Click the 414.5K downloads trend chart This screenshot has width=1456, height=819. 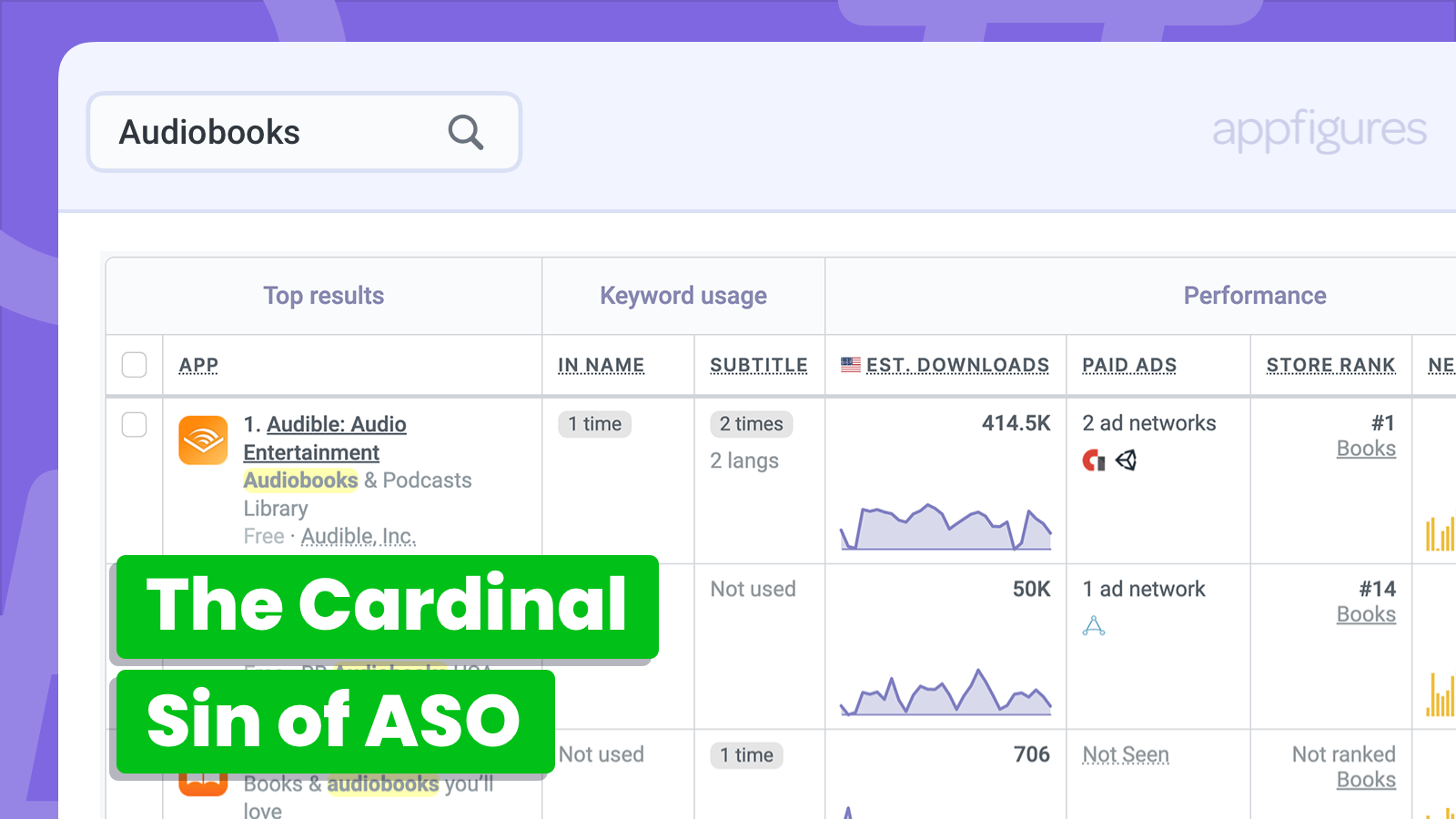coord(945,527)
